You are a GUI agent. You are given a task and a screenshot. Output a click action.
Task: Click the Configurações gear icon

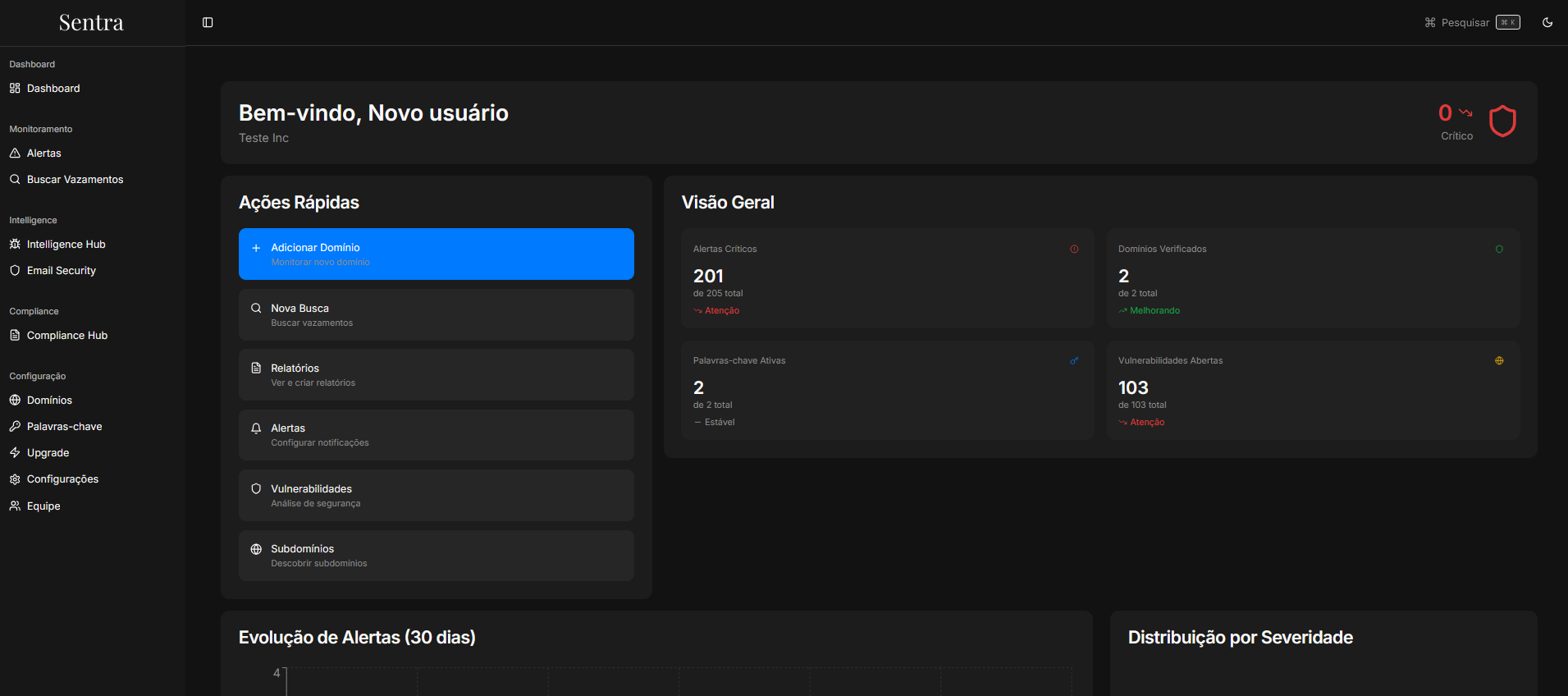[x=15, y=479]
